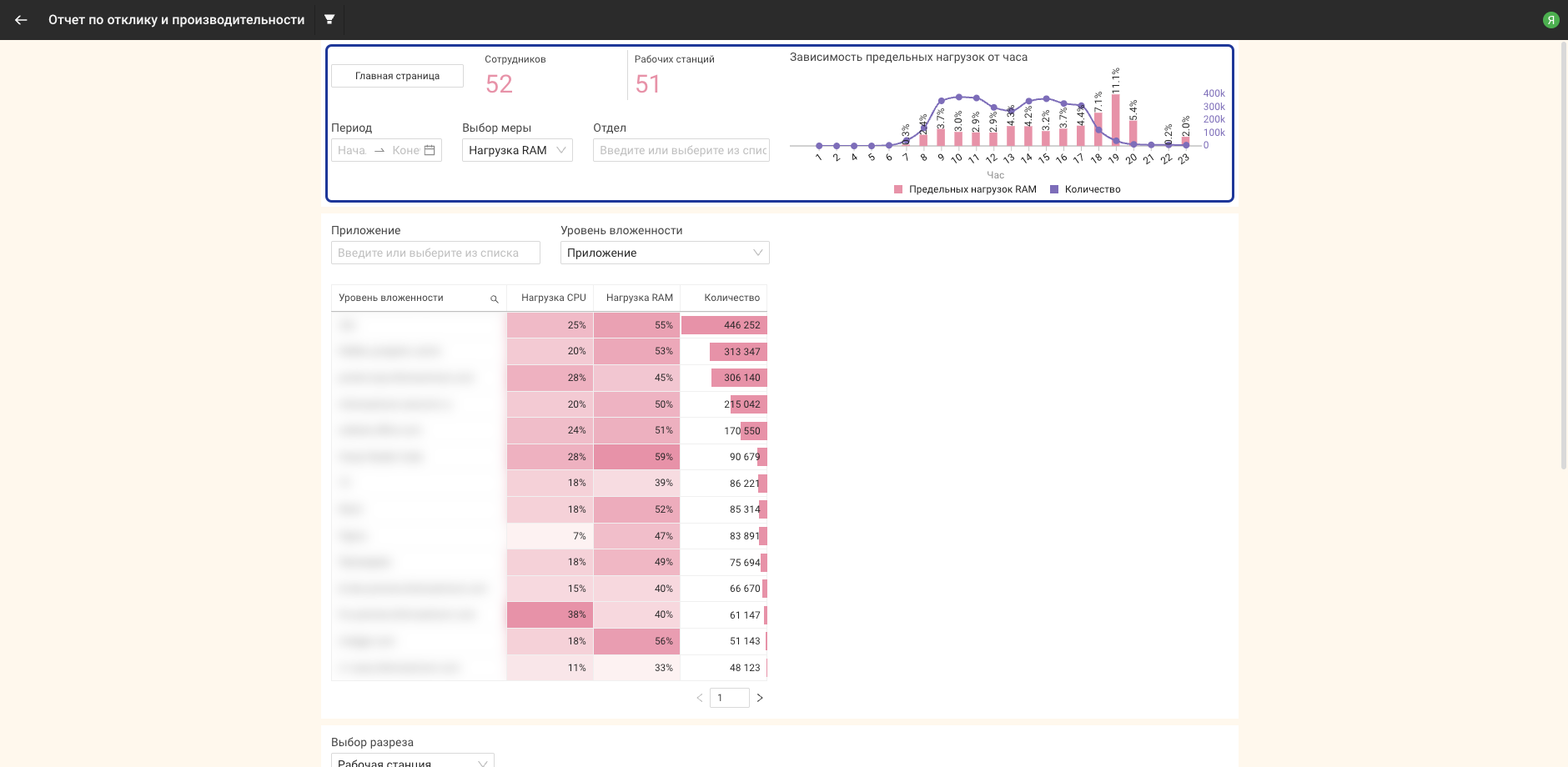Viewport: 1568px width, 767px height.
Task: Sort by Нагрузка RAM column header
Action: (639, 298)
